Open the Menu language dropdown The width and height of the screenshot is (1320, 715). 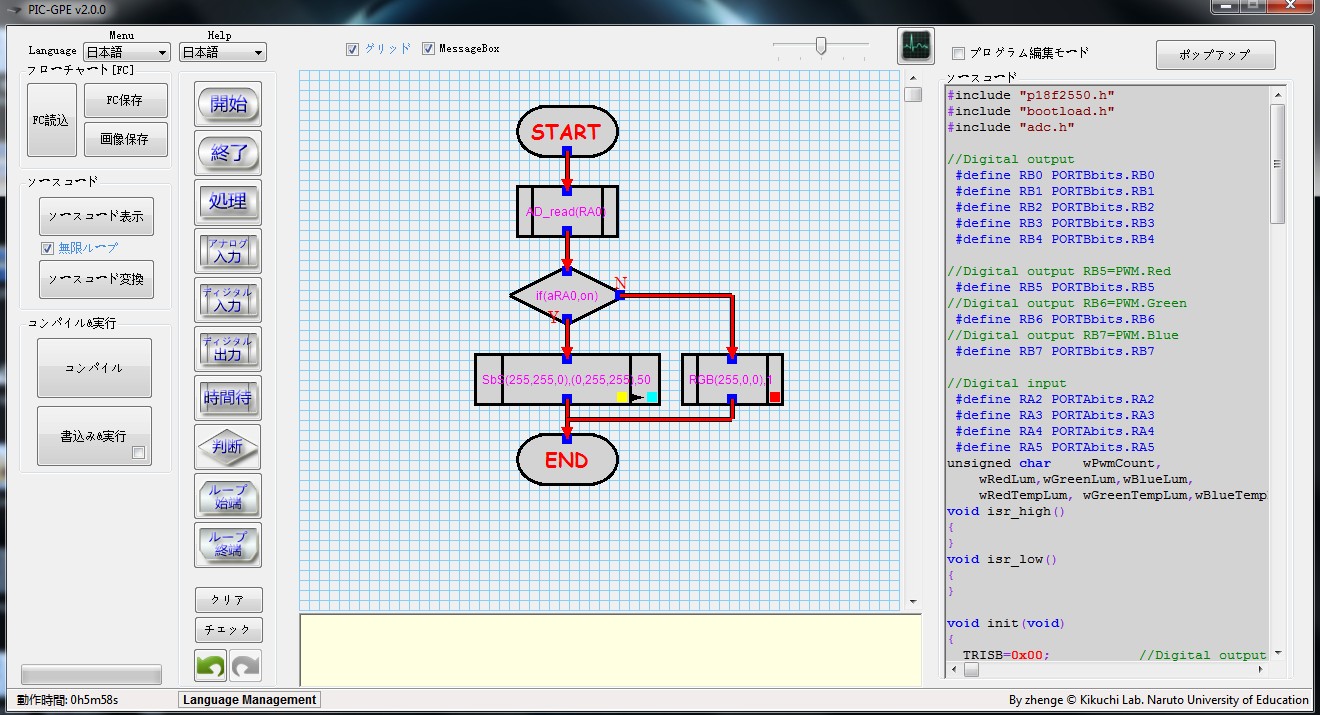pyautogui.click(x=126, y=52)
